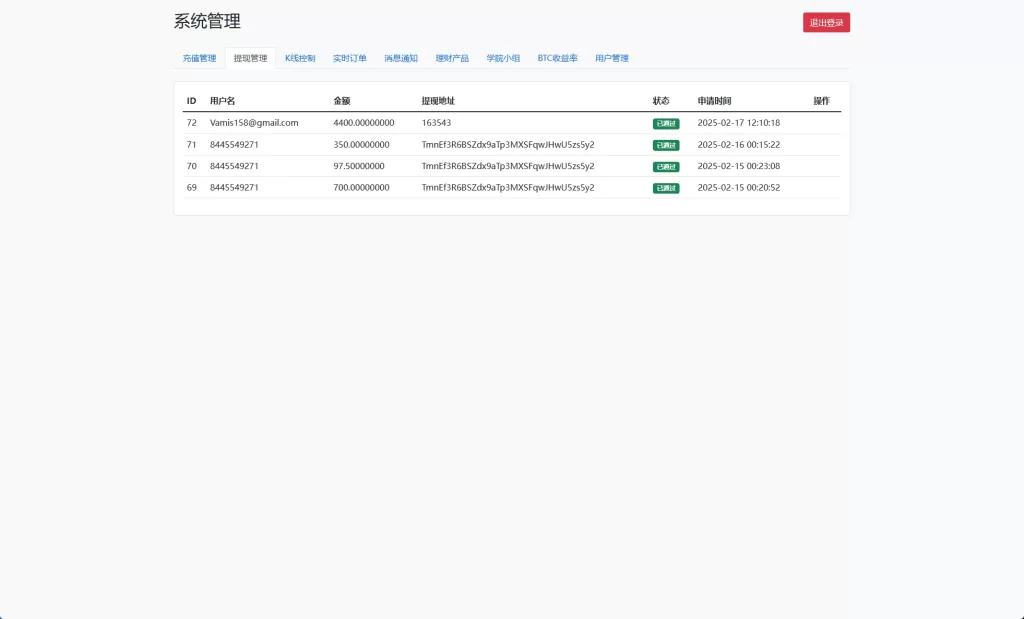1024x619 pixels.
Task: Open the K线控制 tab
Action: (300, 58)
